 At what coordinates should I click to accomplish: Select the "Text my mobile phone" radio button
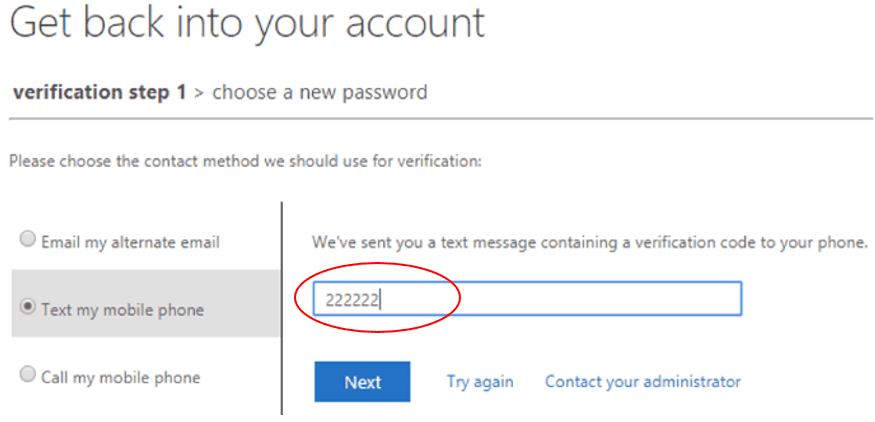coord(27,309)
